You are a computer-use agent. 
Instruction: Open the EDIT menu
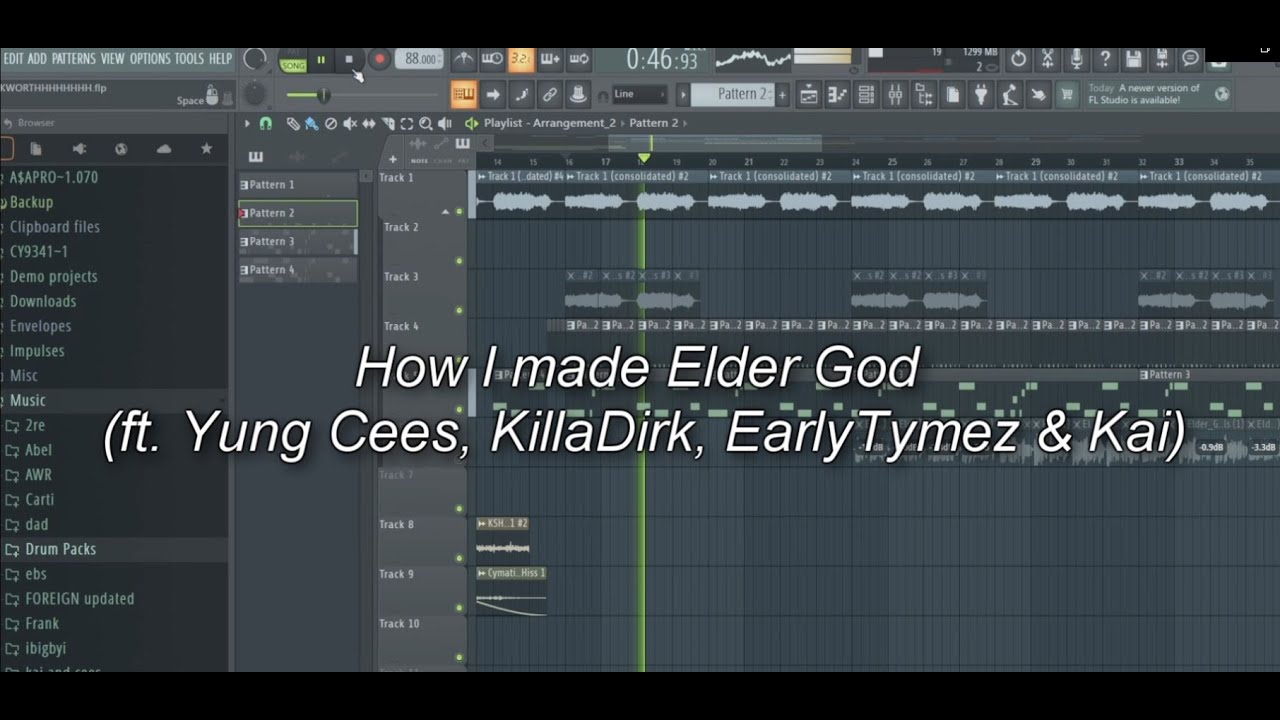tap(13, 59)
